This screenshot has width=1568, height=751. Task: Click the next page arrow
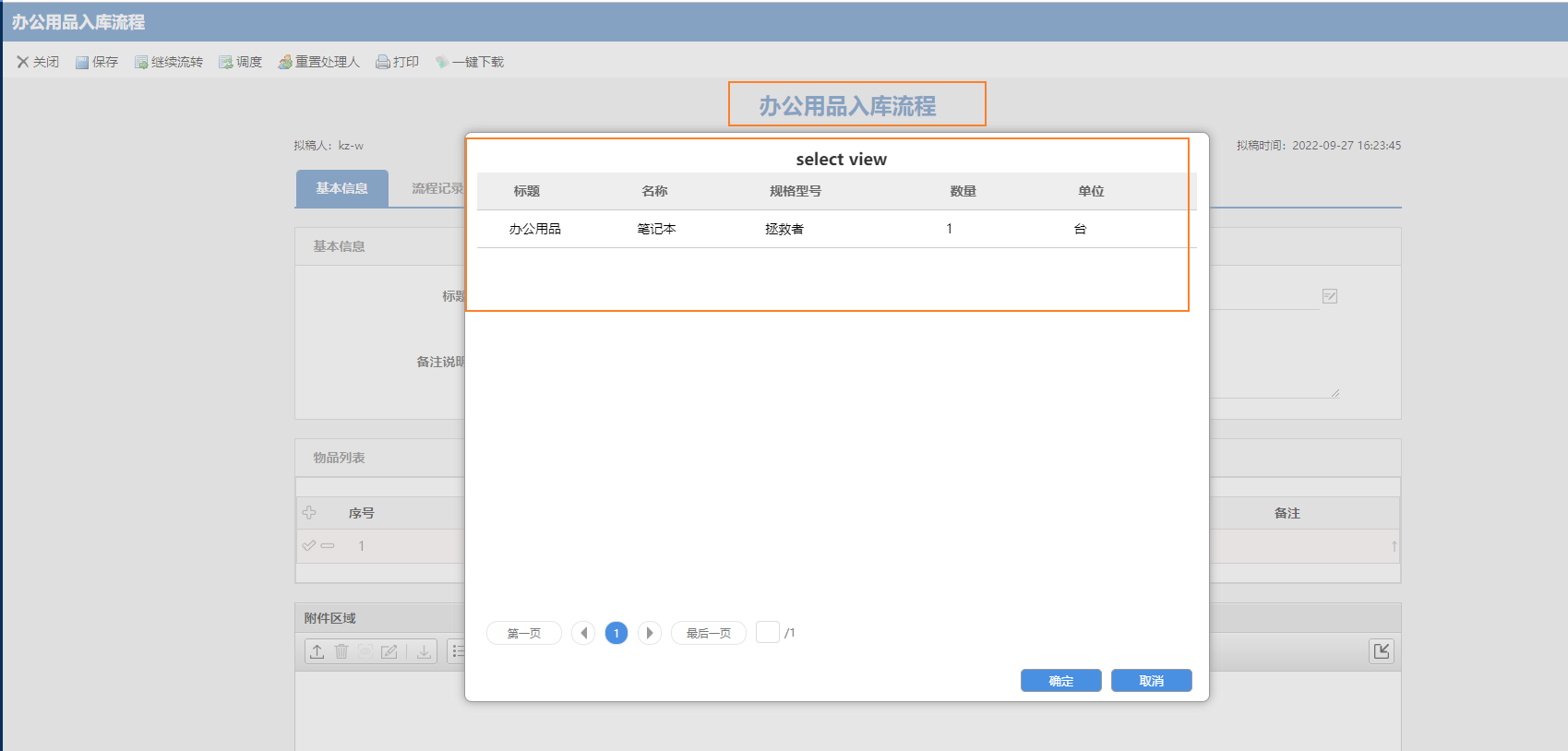point(650,633)
